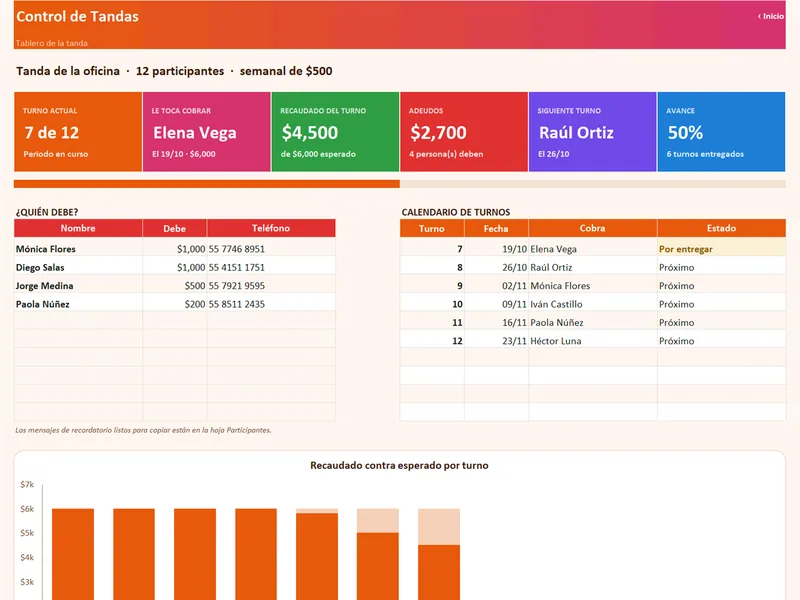Select the 26/10 date cell
This screenshot has width=800, height=600.
point(496,267)
